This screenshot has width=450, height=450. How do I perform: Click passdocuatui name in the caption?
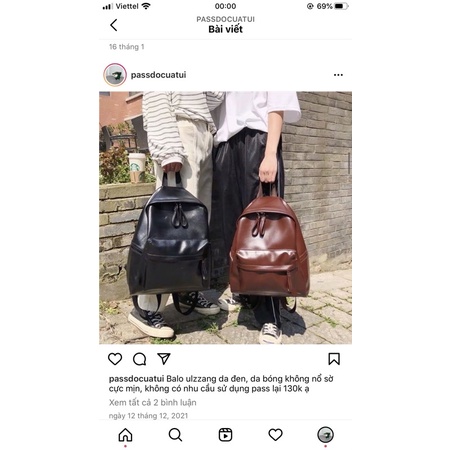pos(136,379)
